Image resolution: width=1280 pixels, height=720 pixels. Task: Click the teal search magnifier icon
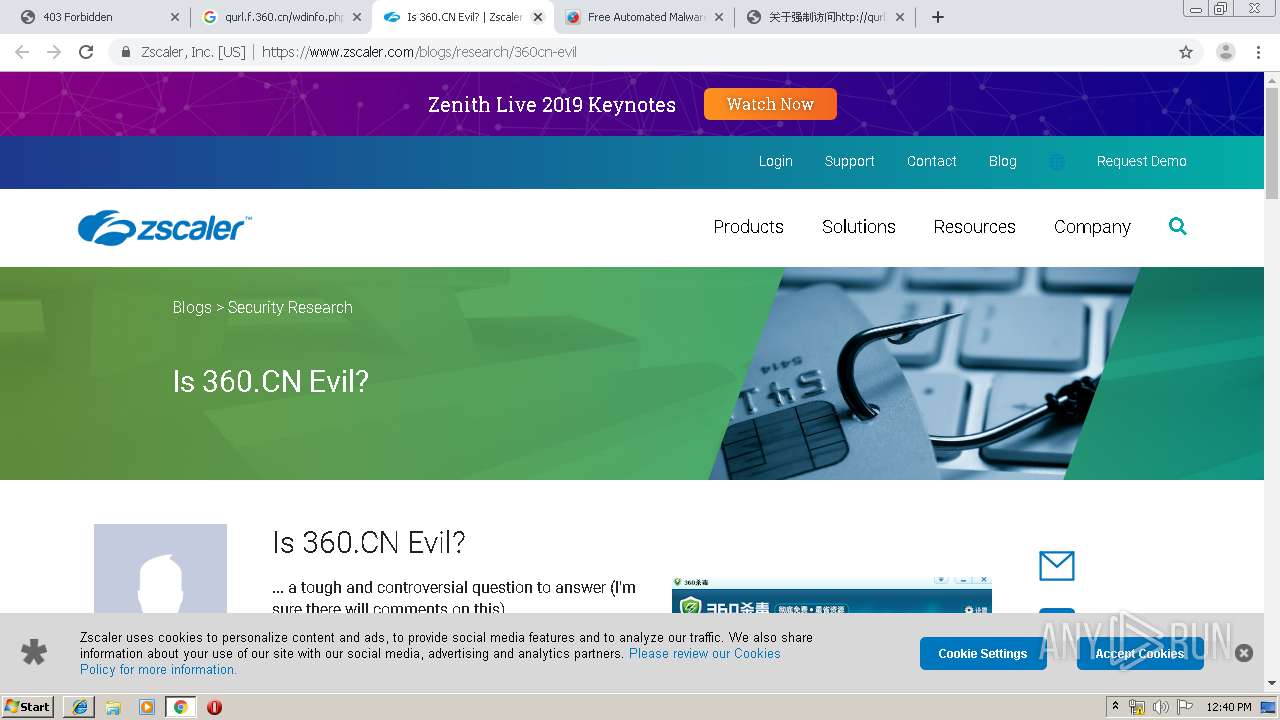[1178, 226]
